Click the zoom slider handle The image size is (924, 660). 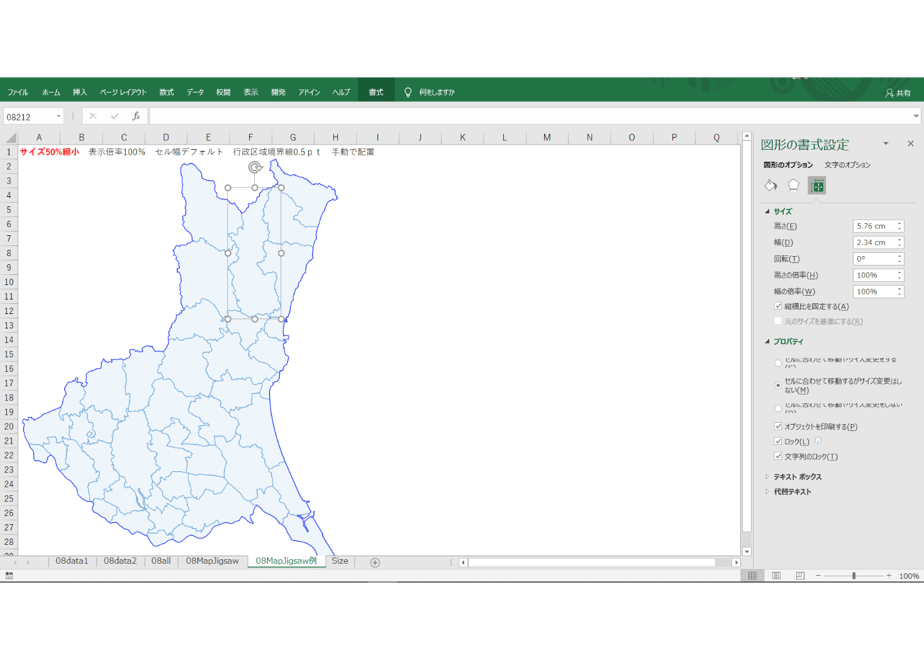point(853,576)
